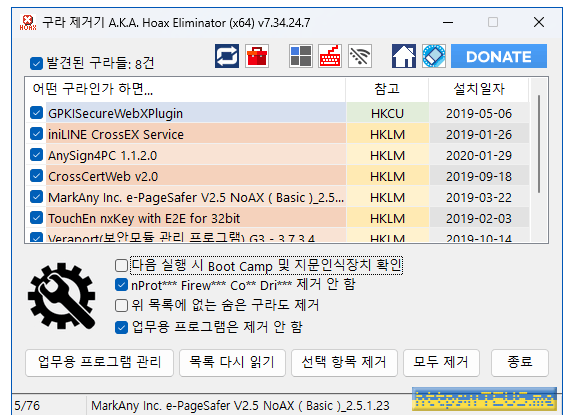
Task: Sort by the 어떤 구라인가 하면 column header
Action: [x=186, y=89]
